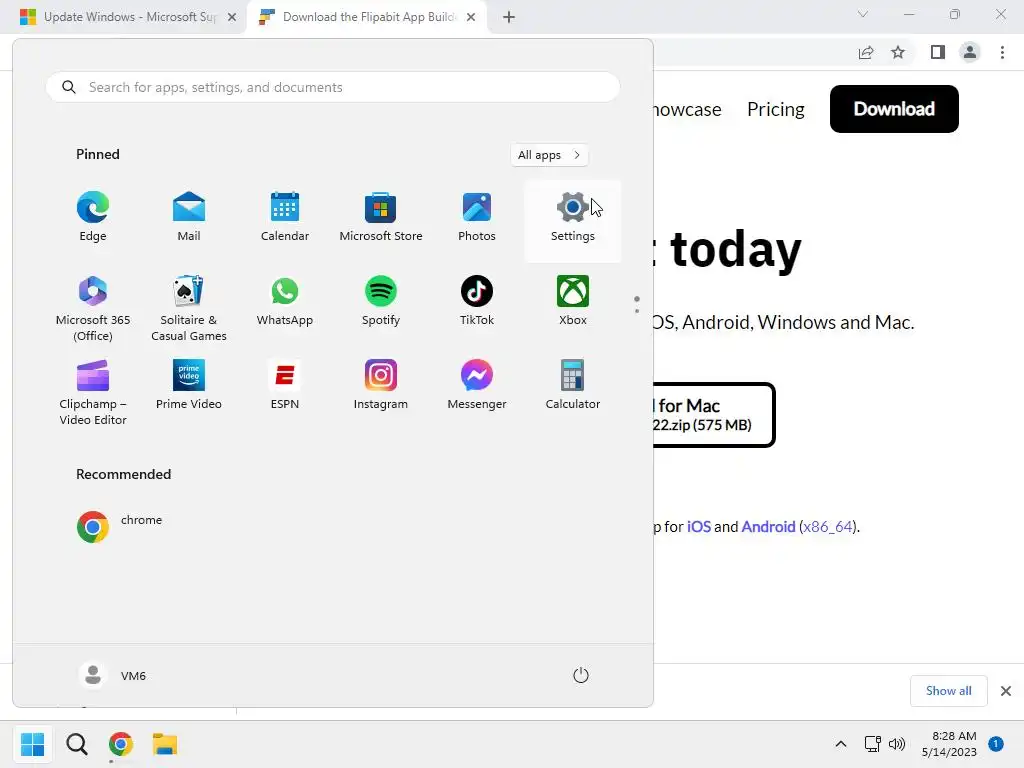The width and height of the screenshot is (1024, 768).
Task: Open the Edge app from Pinned
Action: click(x=93, y=218)
